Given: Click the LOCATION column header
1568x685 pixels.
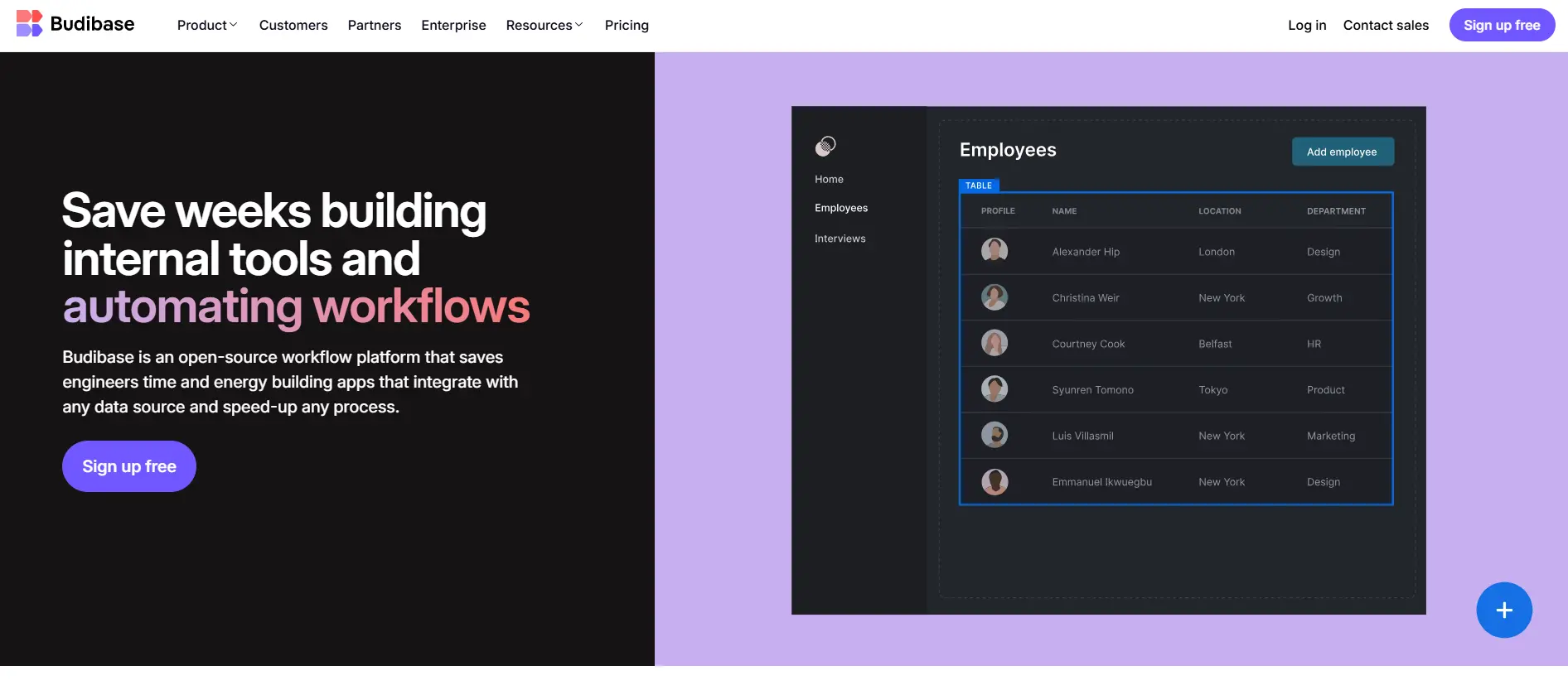Looking at the screenshot, I should tap(1219, 211).
